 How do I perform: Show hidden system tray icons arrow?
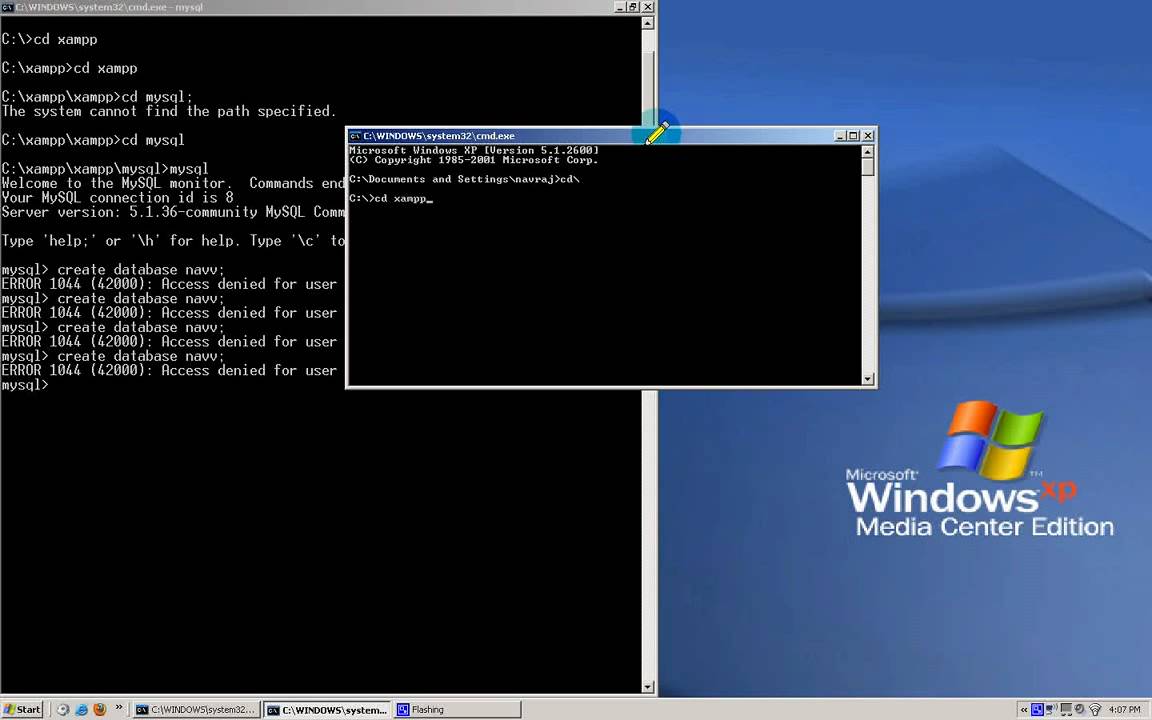tap(1024, 710)
